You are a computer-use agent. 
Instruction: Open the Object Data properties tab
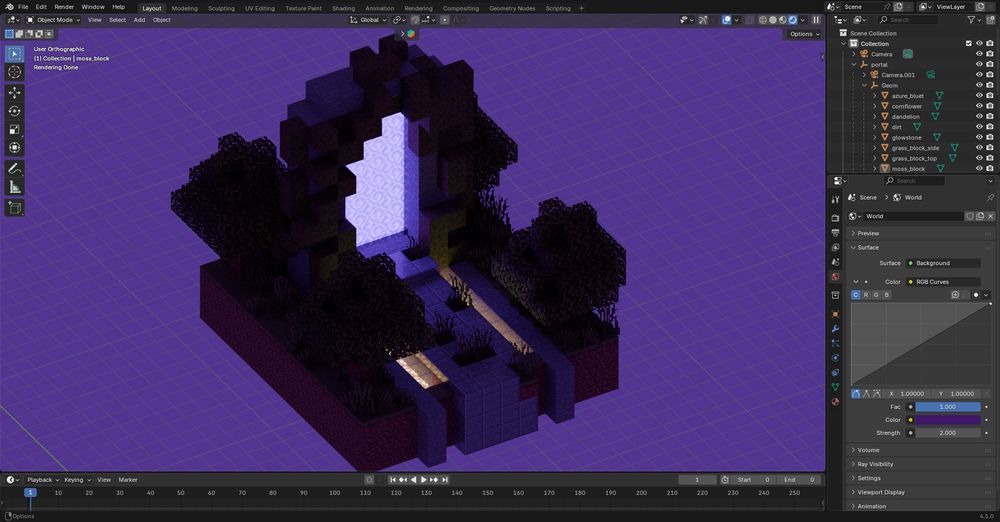click(835, 387)
